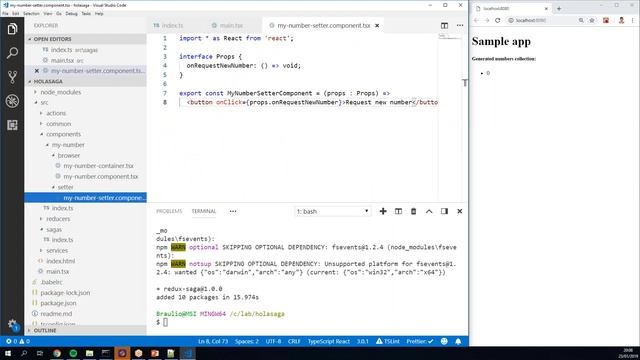Close the my-number-setter.component.tsx tab
640x360 pixels.
pyautogui.click(x=377, y=25)
